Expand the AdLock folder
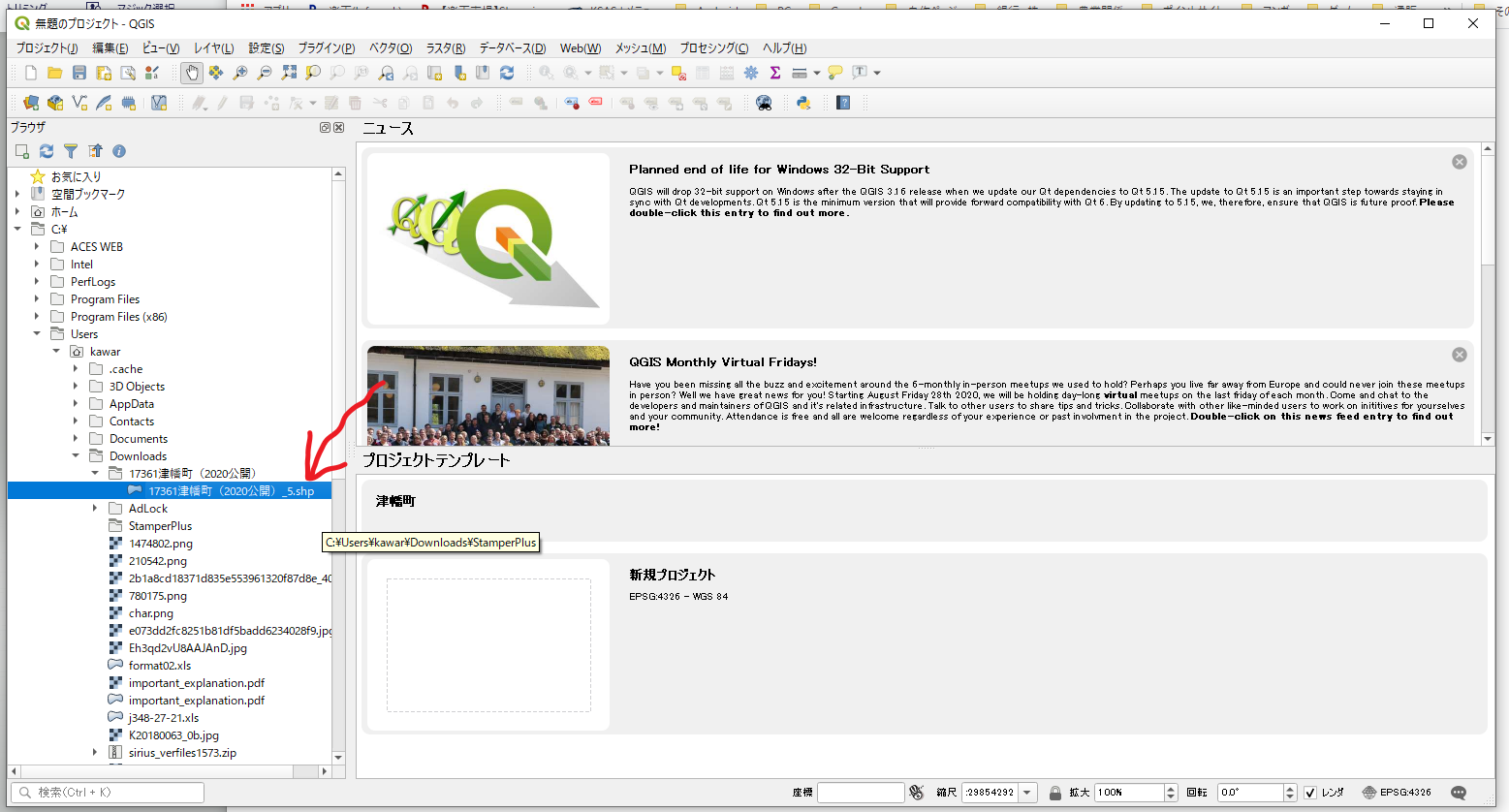This screenshot has height=812, width=1509. (95, 509)
